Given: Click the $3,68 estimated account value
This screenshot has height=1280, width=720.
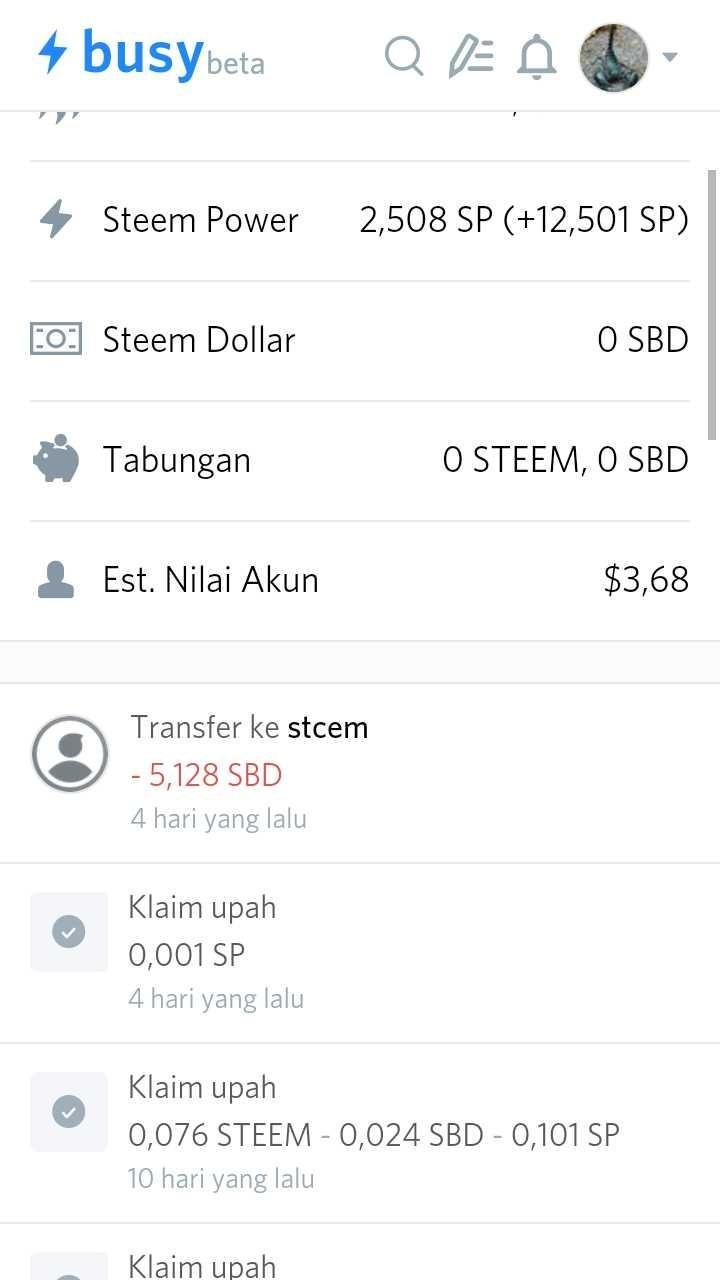Looking at the screenshot, I should [646, 580].
